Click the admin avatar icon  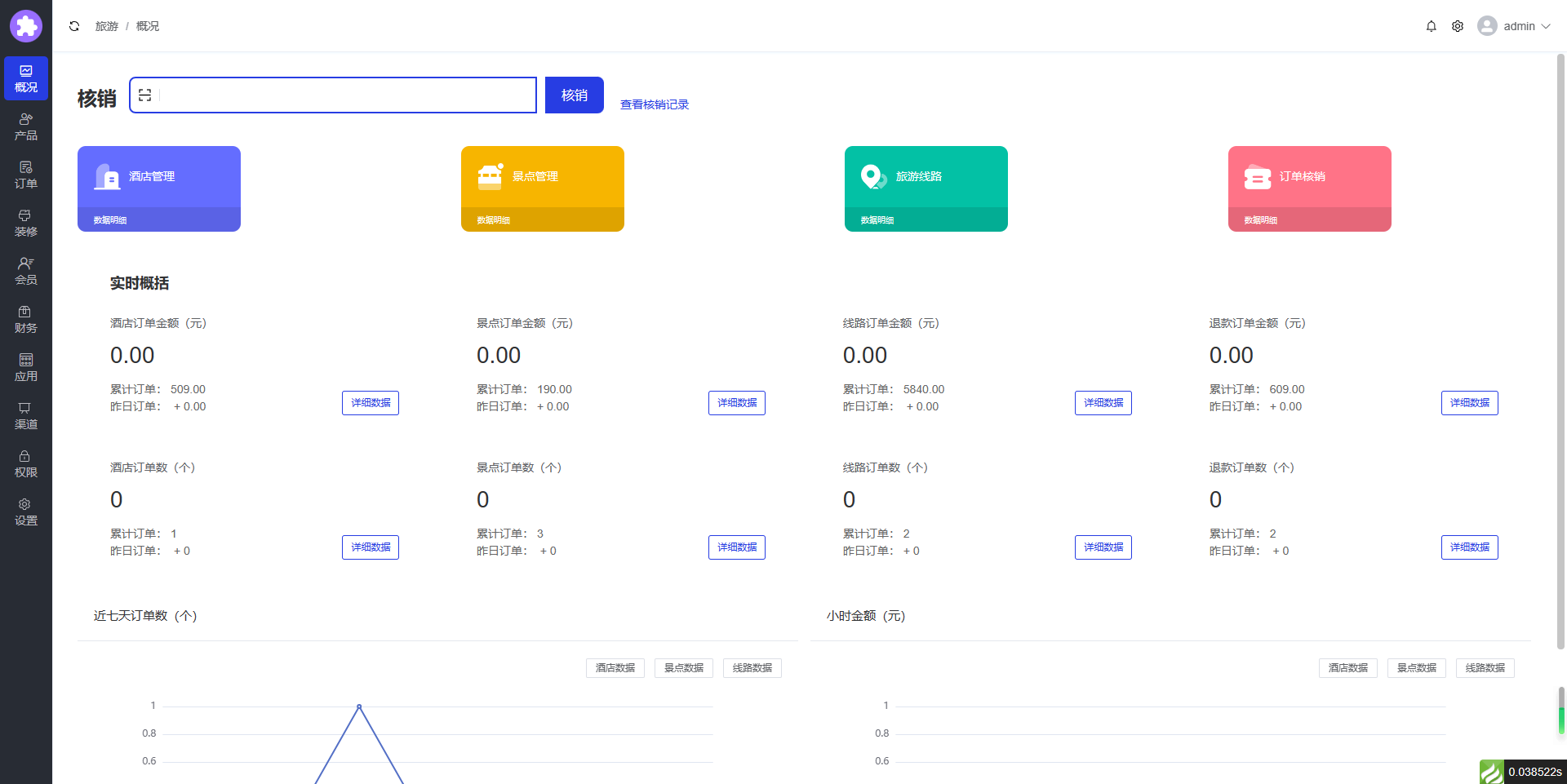[x=1487, y=26]
